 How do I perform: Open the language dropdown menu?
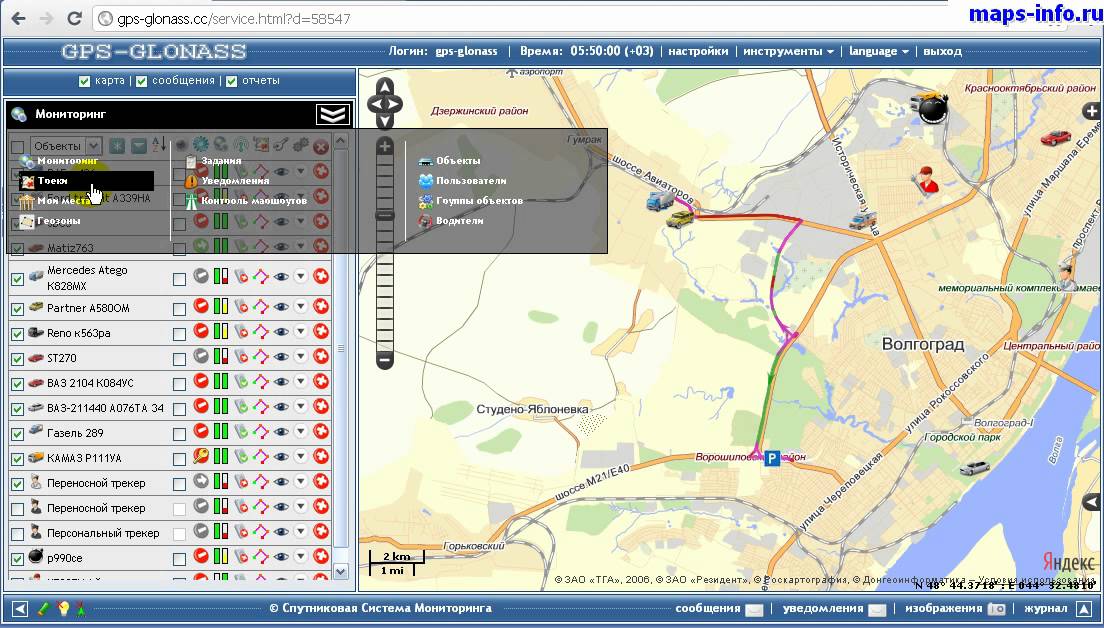[x=879, y=51]
